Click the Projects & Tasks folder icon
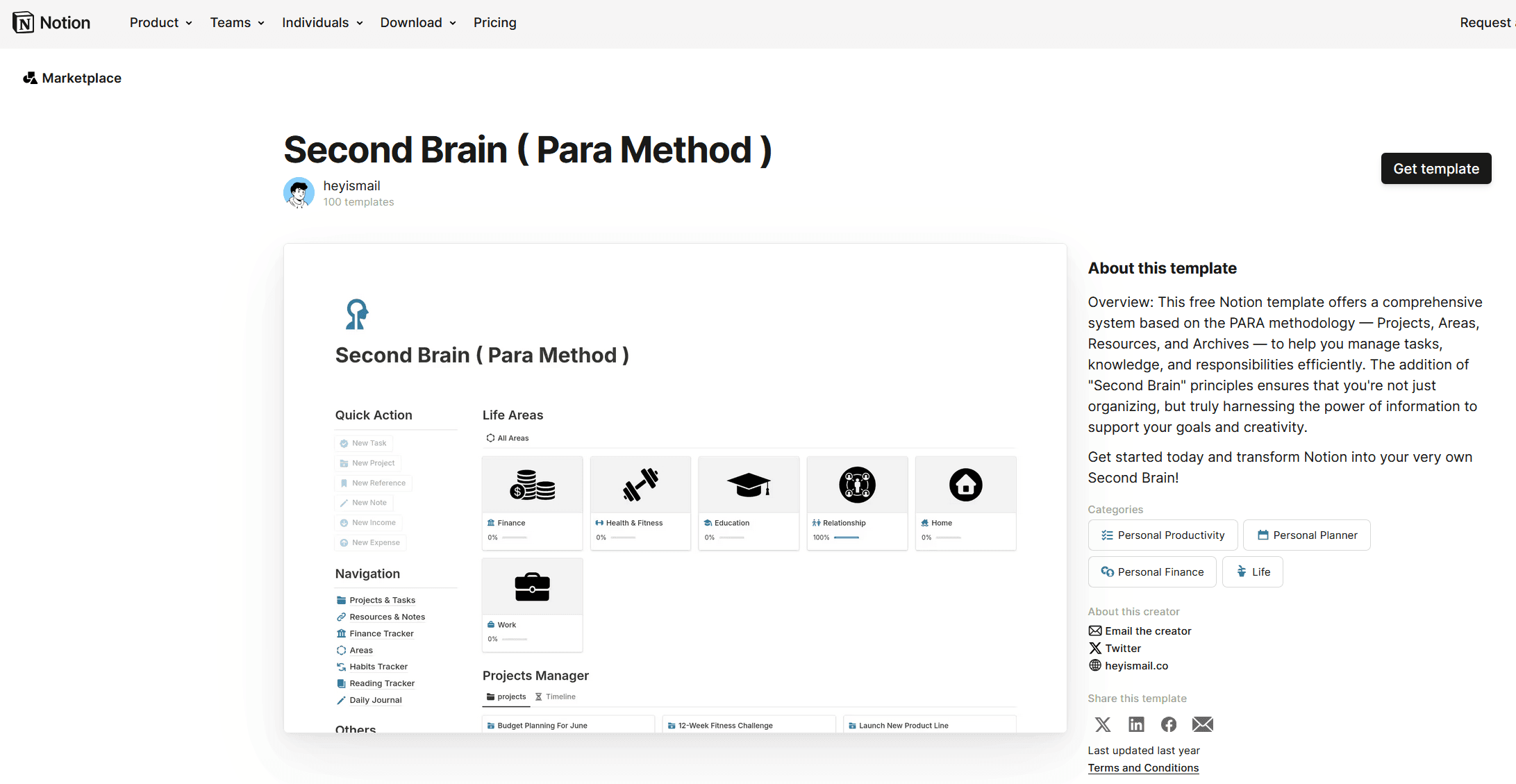 [341, 600]
